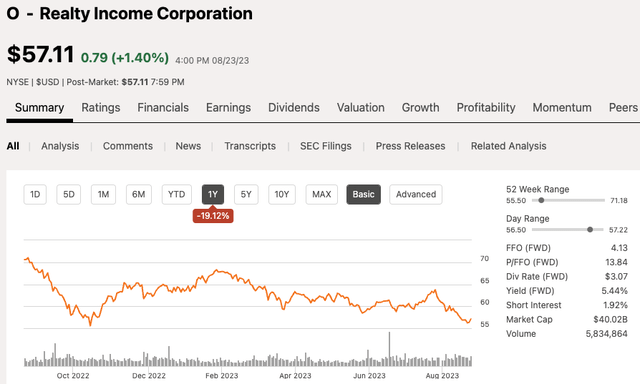
Task: Click the tall June 2023 volume bar
Action: [389, 349]
